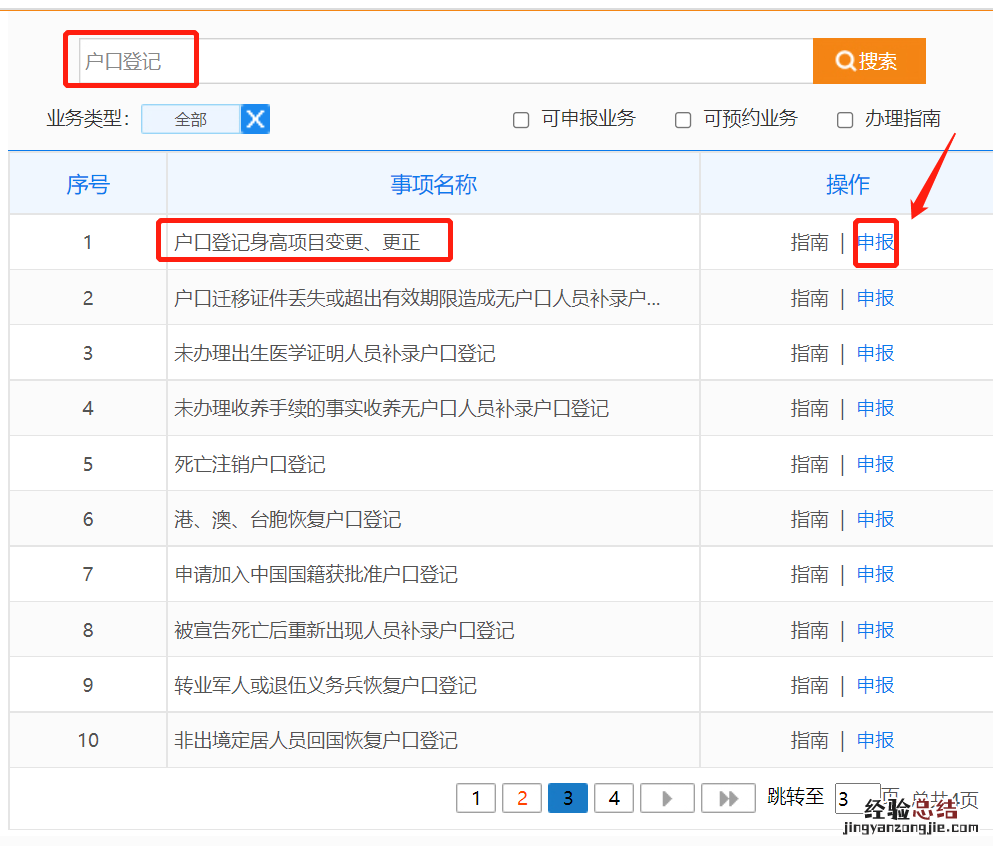The image size is (993, 846).
Task: Select page 4 in pagination
Action: pyautogui.click(x=614, y=798)
